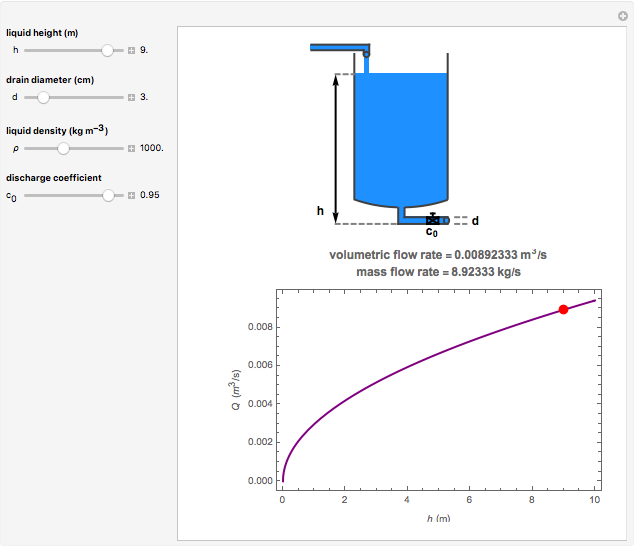Expand the discharge coefficient c0 slider controls

click(131, 196)
